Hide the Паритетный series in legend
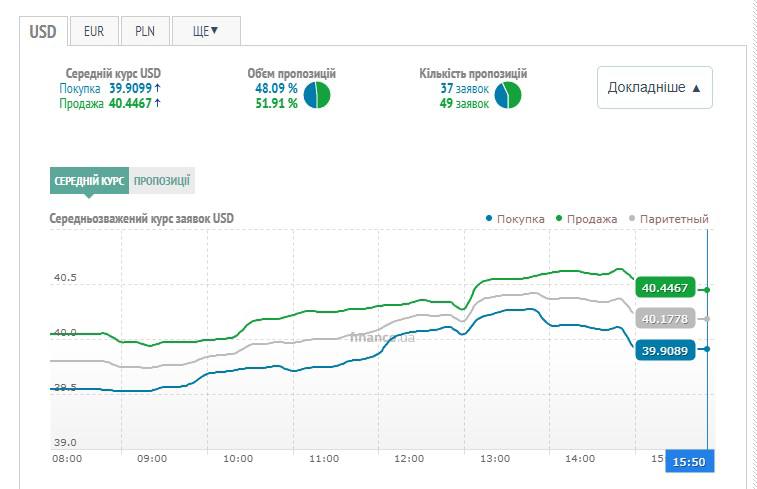The width and height of the screenshot is (757, 489). pyautogui.click(x=668, y=219)
